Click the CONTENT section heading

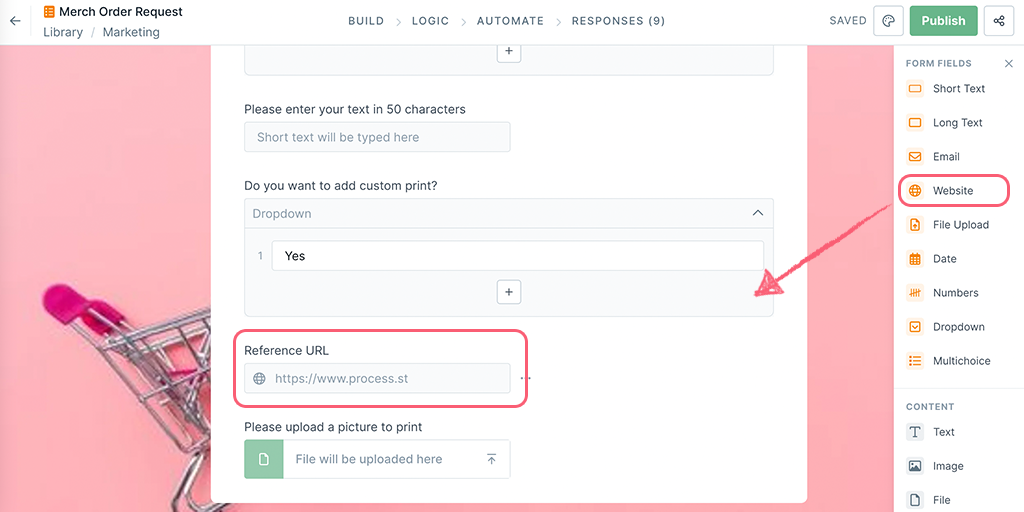930,406
